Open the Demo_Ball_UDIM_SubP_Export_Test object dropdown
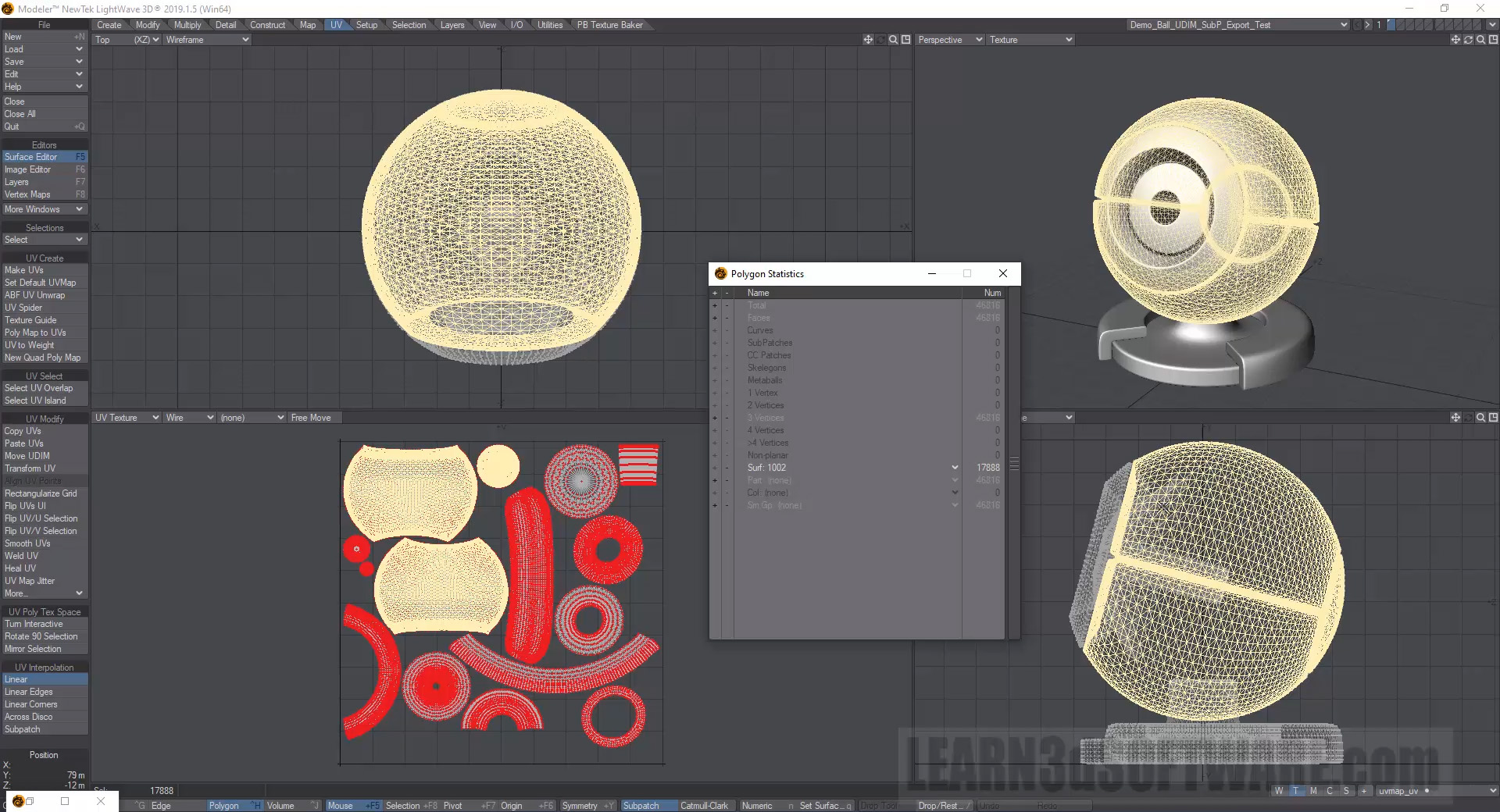 click(1238, 25)
